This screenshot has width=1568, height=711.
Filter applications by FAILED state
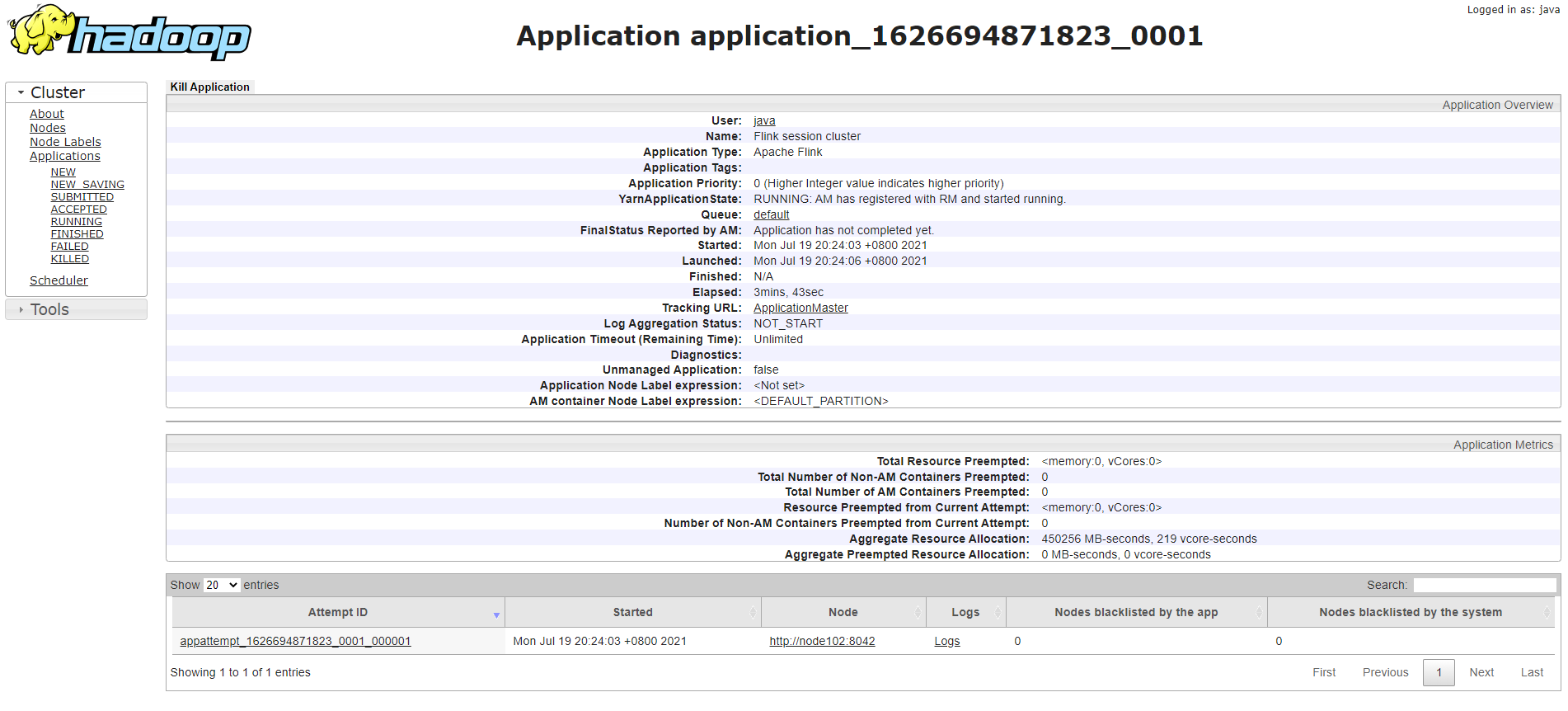pos(69,247)
